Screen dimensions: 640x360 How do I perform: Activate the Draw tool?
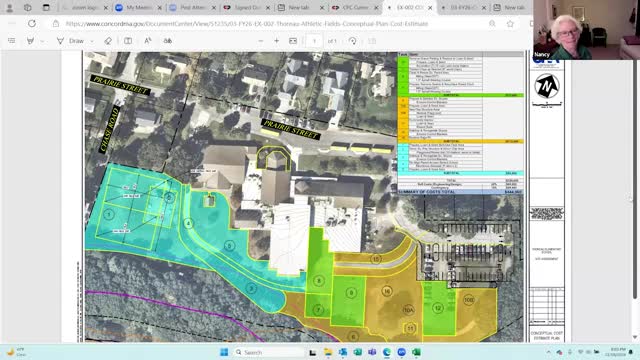(71, 41)
